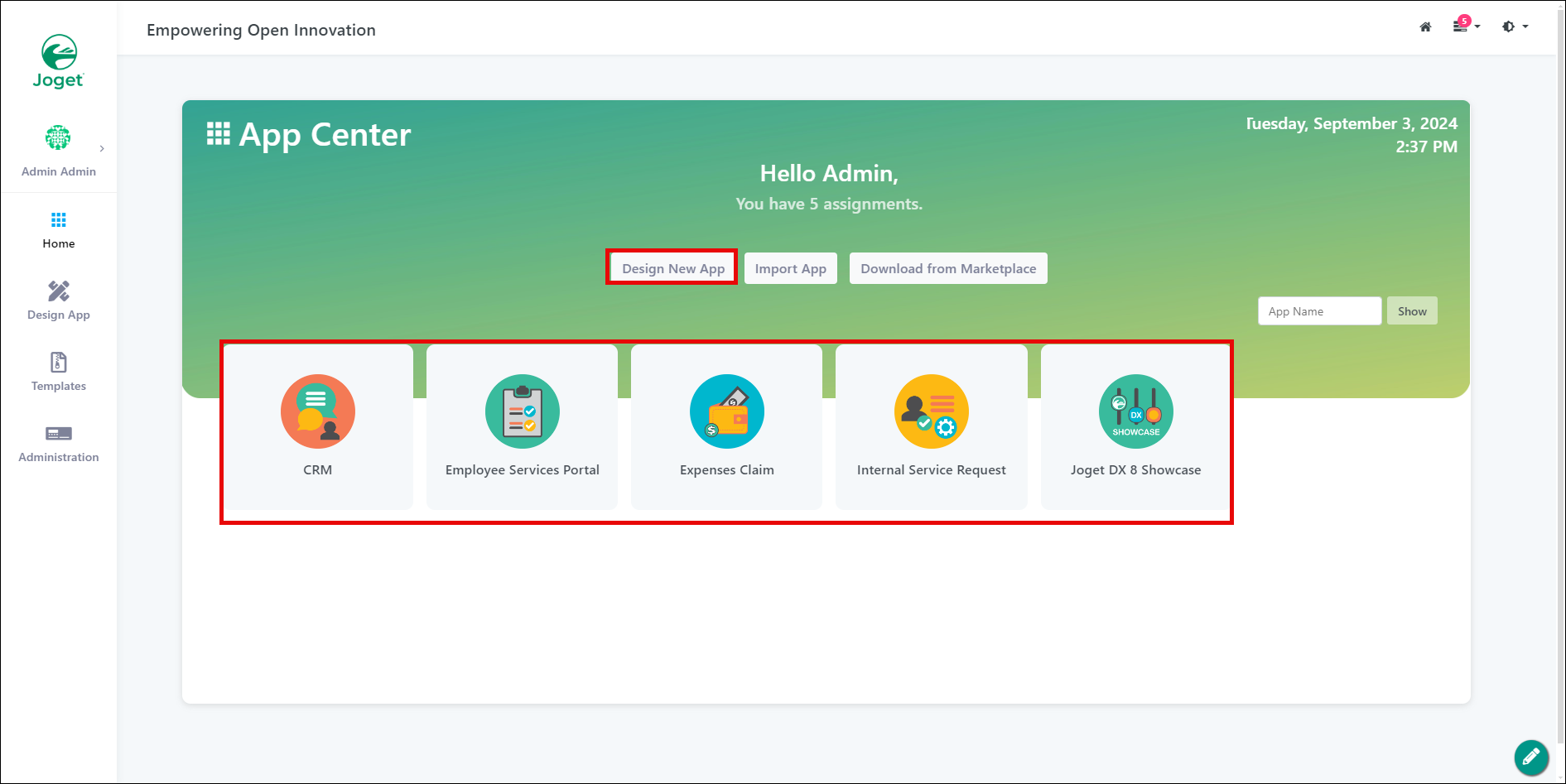Click the Joget logo
This screenshot has height=784, width=1566.
(59, 61)
